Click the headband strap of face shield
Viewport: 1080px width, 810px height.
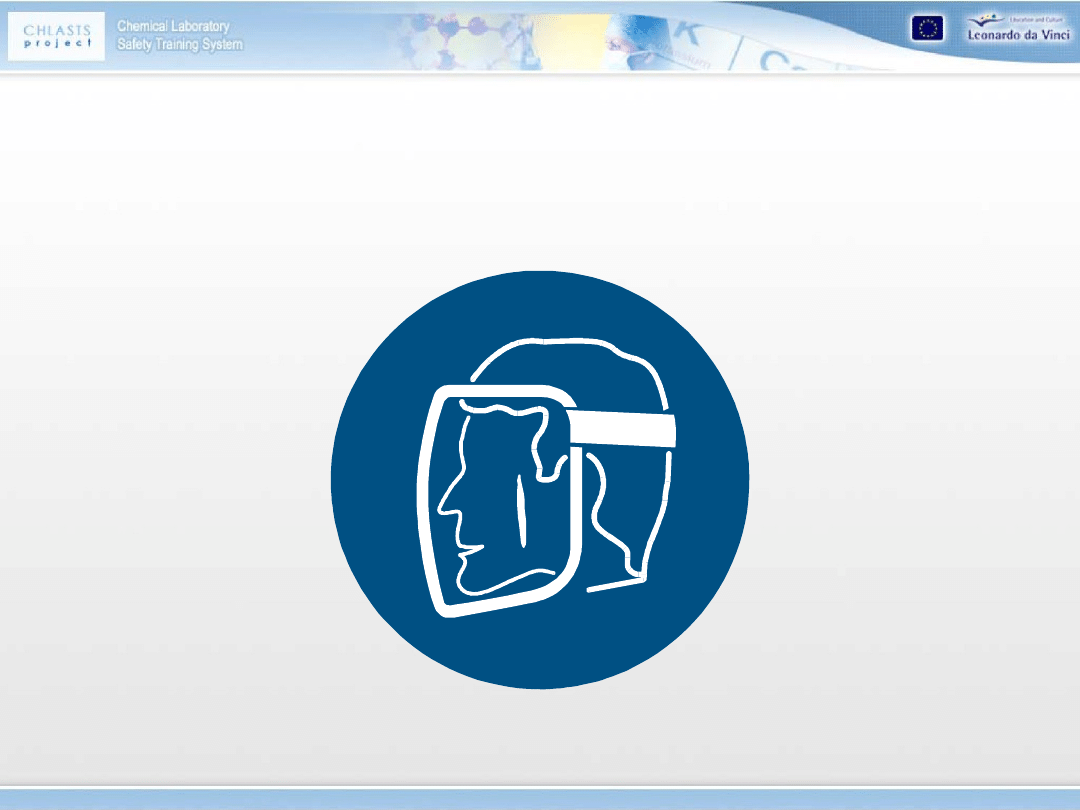(626, 430)
